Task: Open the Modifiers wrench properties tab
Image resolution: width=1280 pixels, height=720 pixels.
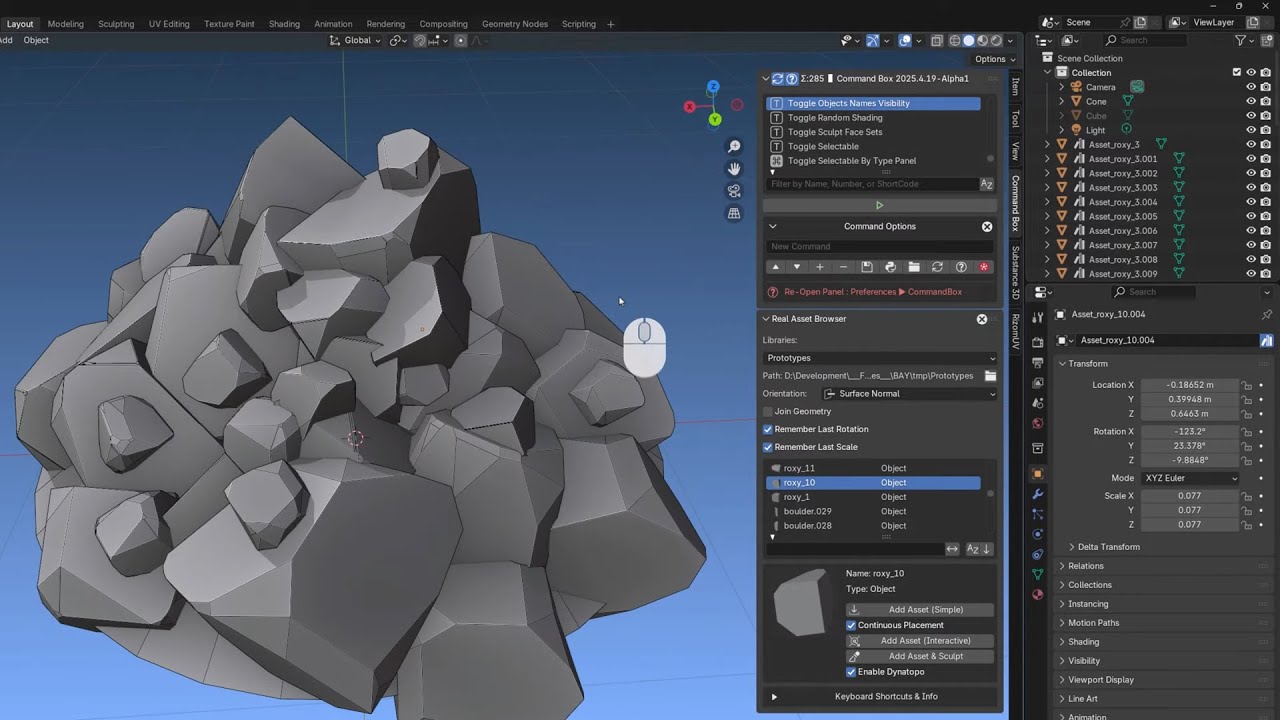Action: [1037, 494]
